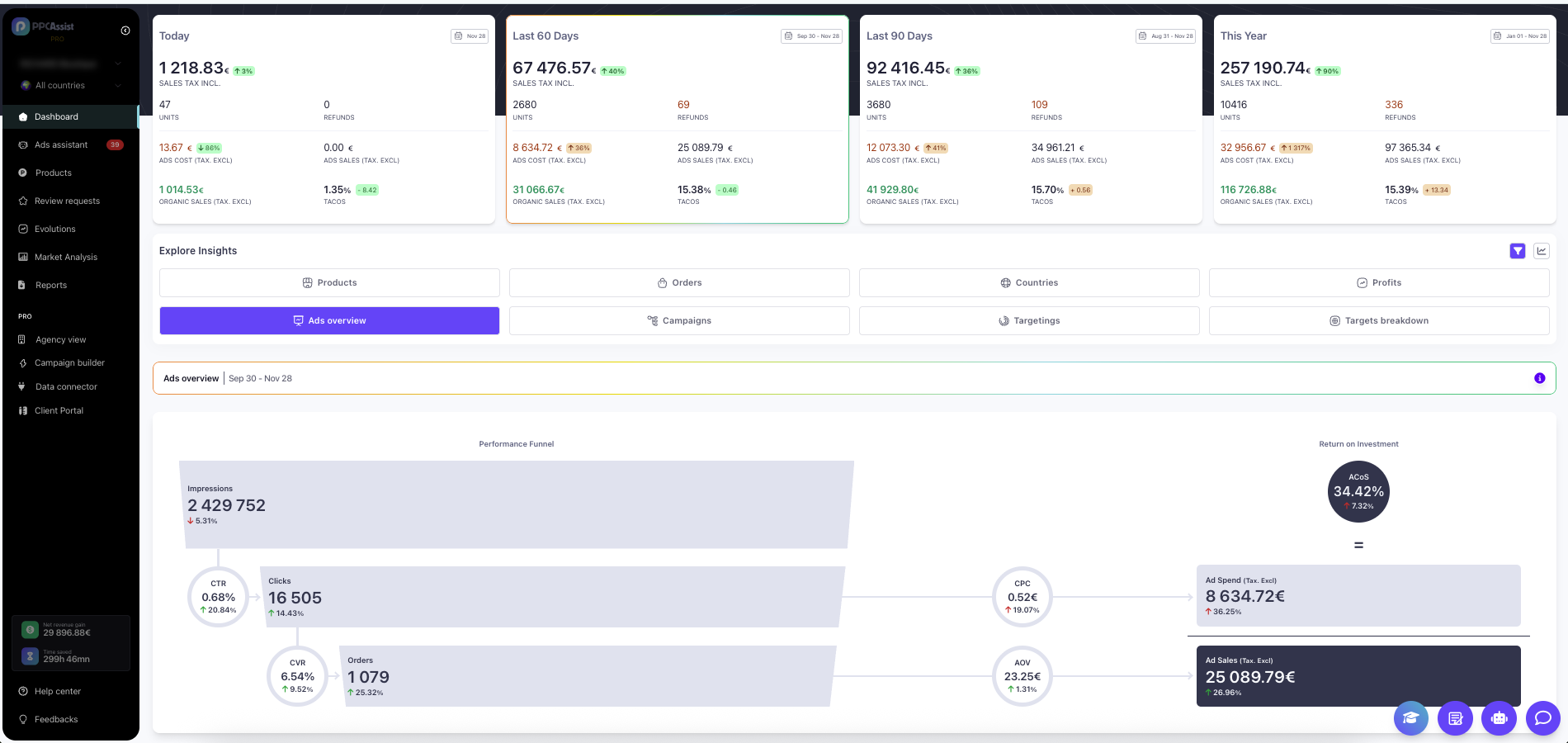Click the purple filter funnel icon
The height and width of the screenshot is (743, 1568).
tap(1517, 251)
